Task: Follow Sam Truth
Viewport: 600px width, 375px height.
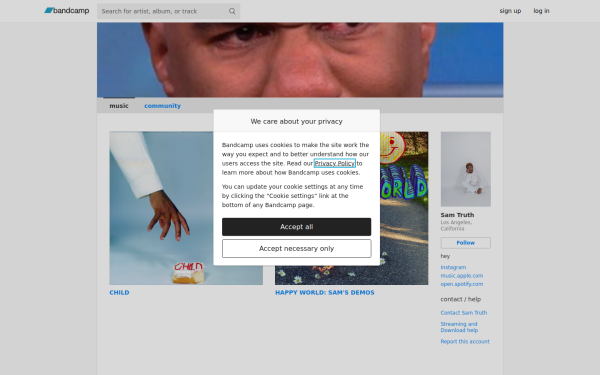Action: [x=466, y=243]
